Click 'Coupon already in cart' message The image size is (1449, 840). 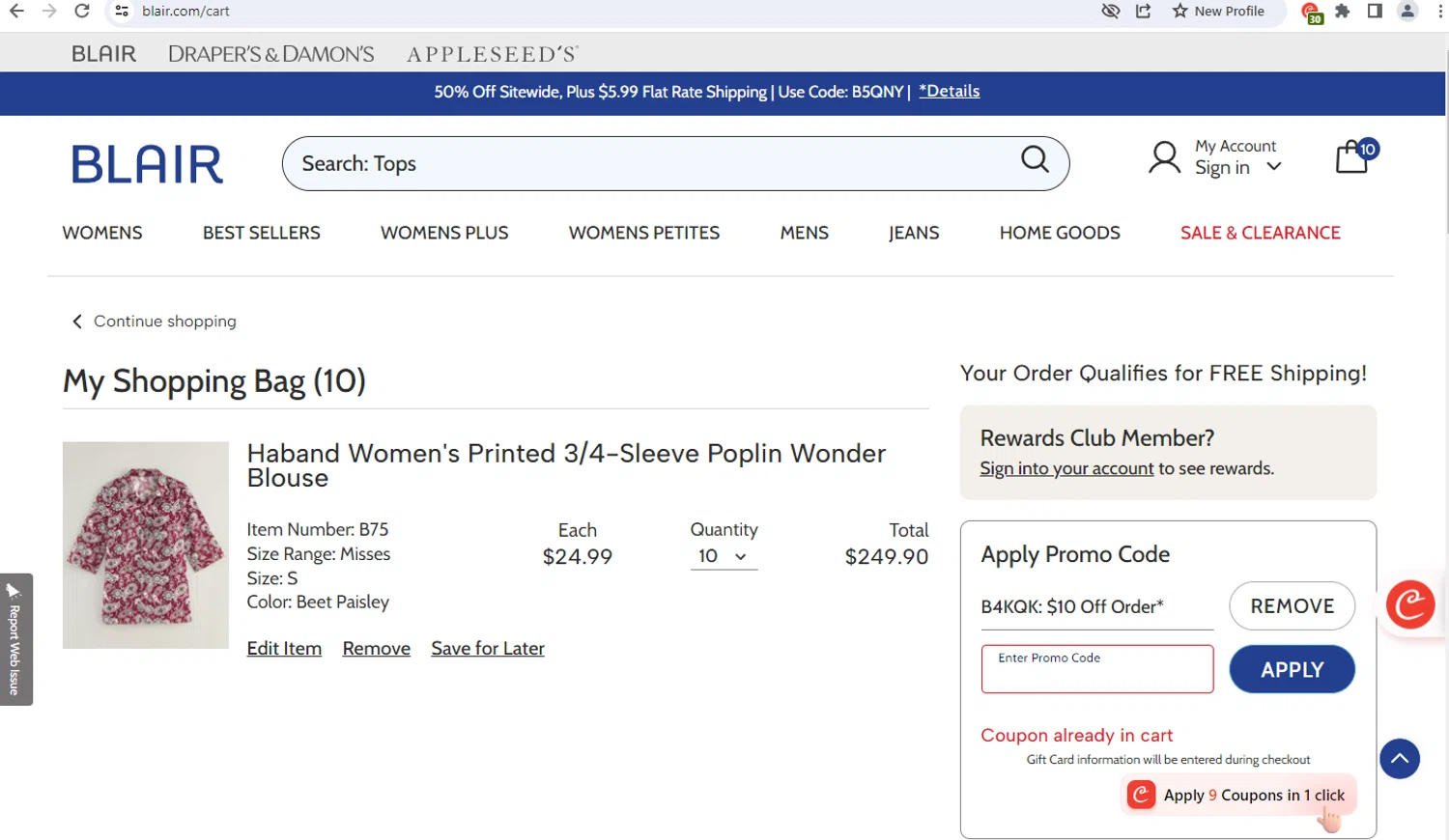pyautogui.click(x=1076, y=736)
